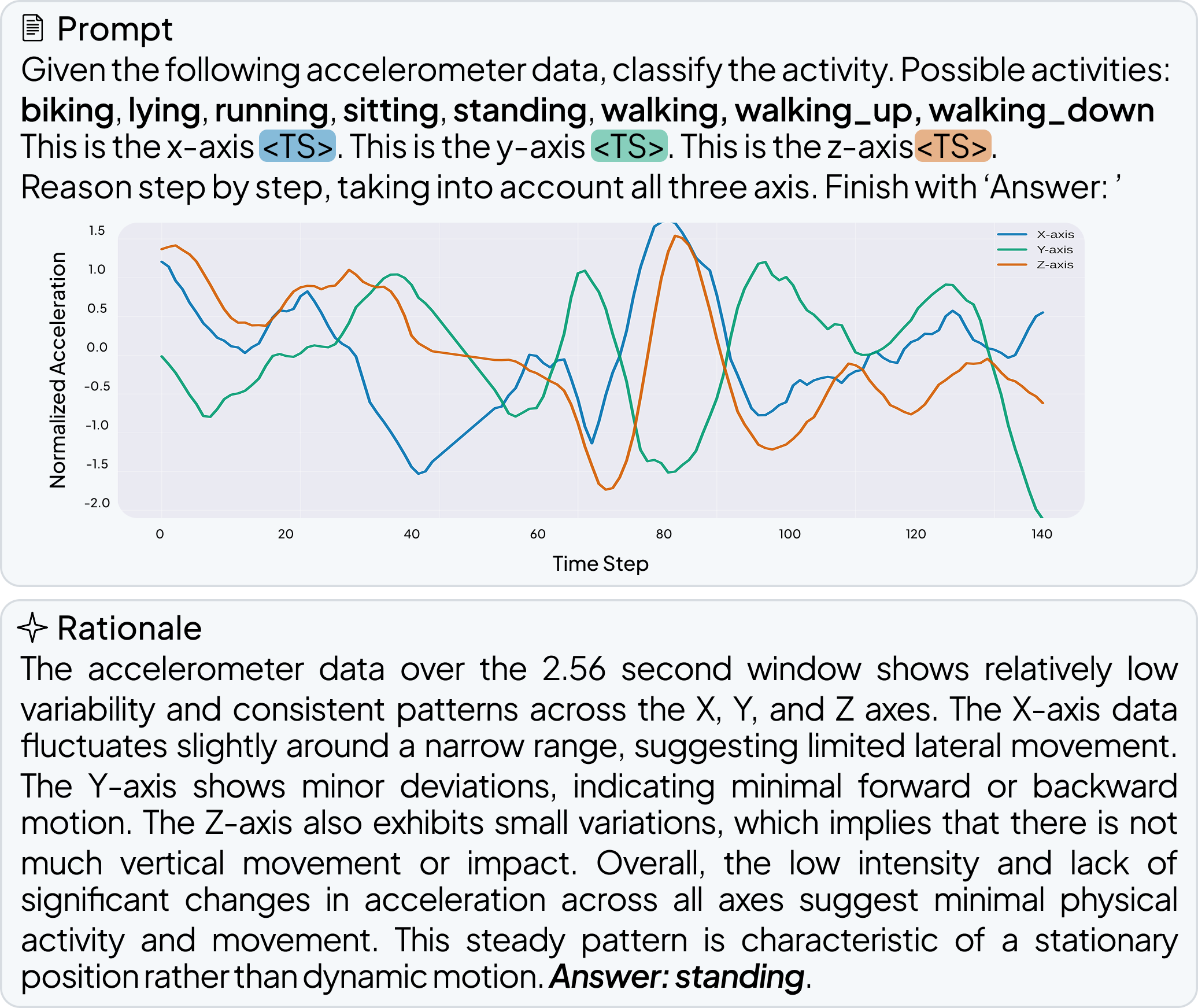Click the 1.5 tick on vertical axis
The height and width of the screenshot is (1008, 1198).
click(97, 231)
